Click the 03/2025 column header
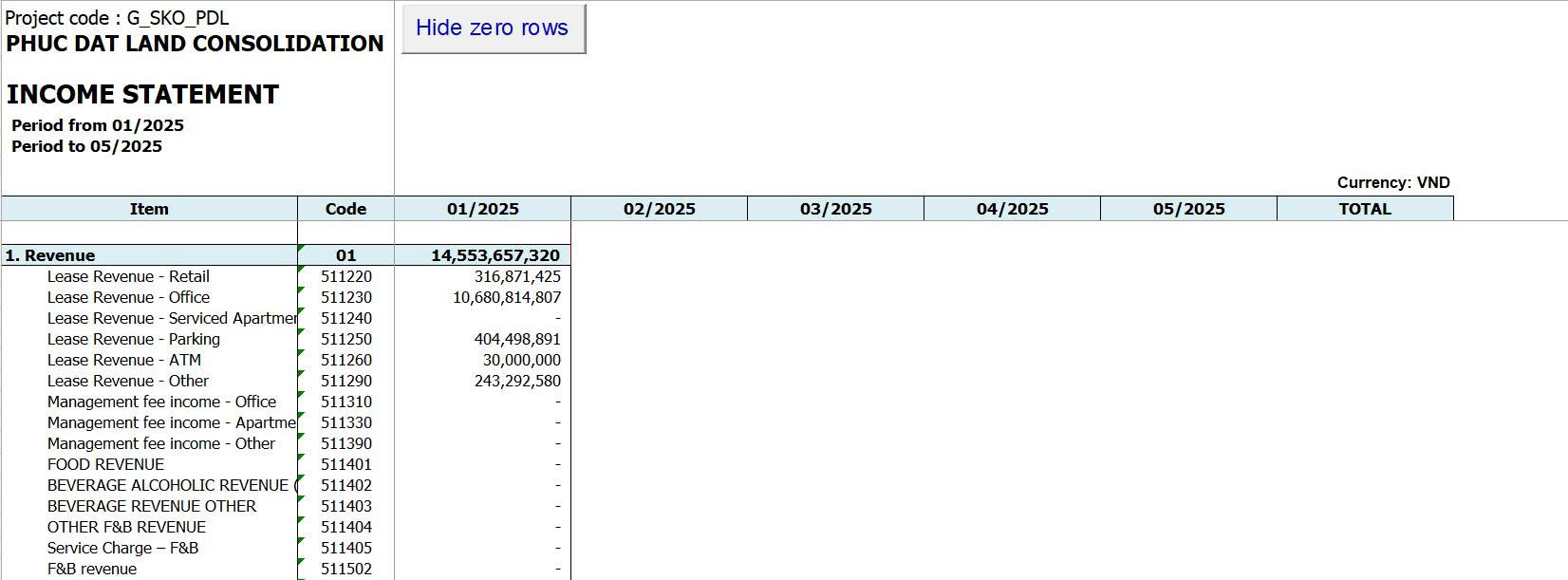The image size is (1568, 580). pyautogui.click(x=835, y=209)
